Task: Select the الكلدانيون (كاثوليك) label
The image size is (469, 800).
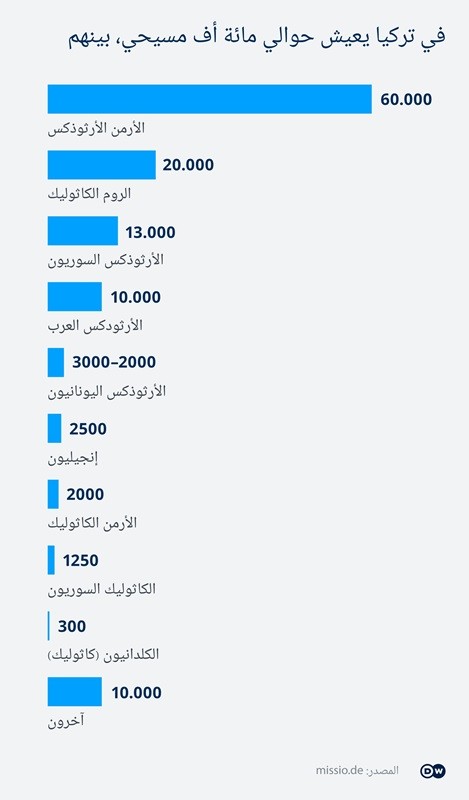Action: coord(103,654)
